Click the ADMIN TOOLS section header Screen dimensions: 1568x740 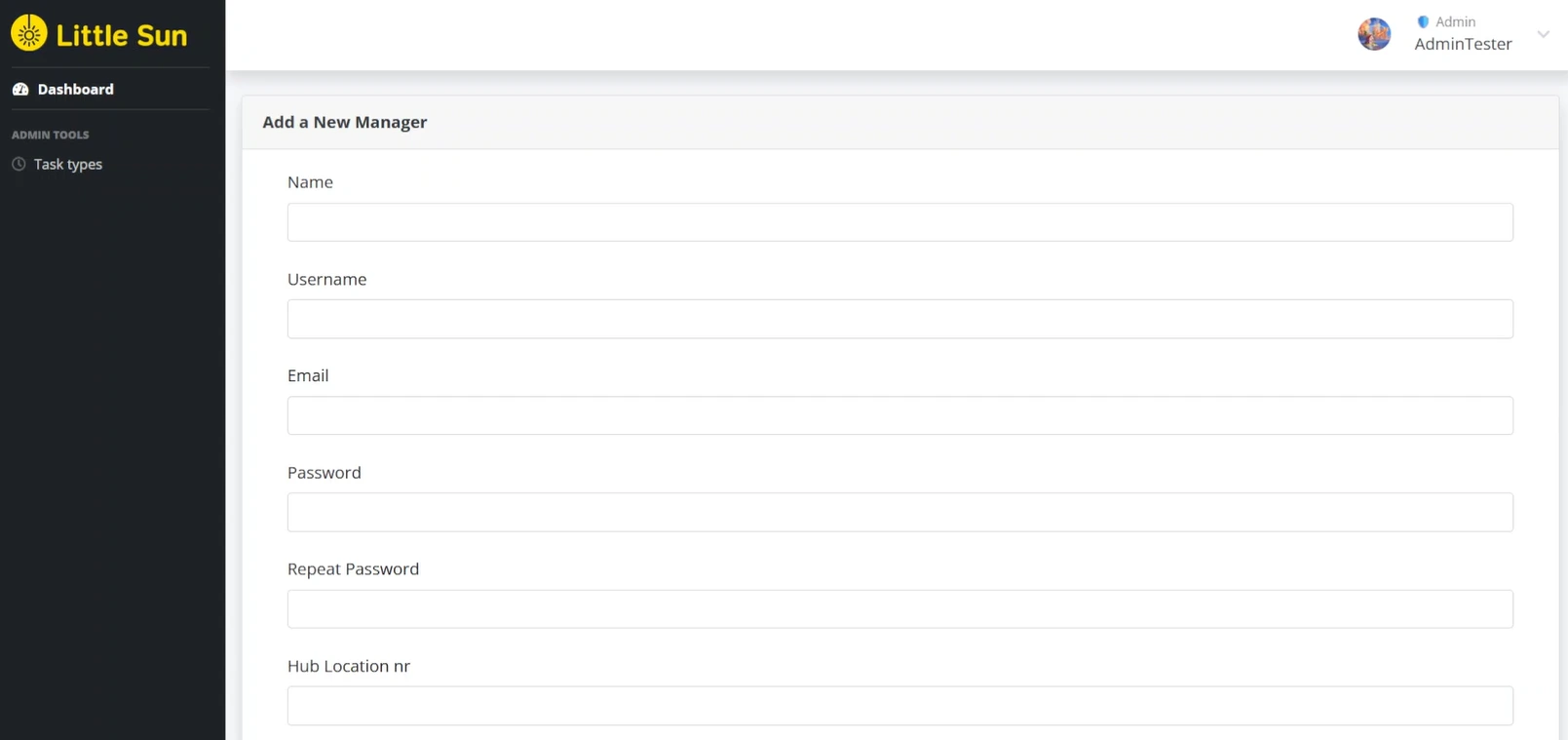click(51, 136)
